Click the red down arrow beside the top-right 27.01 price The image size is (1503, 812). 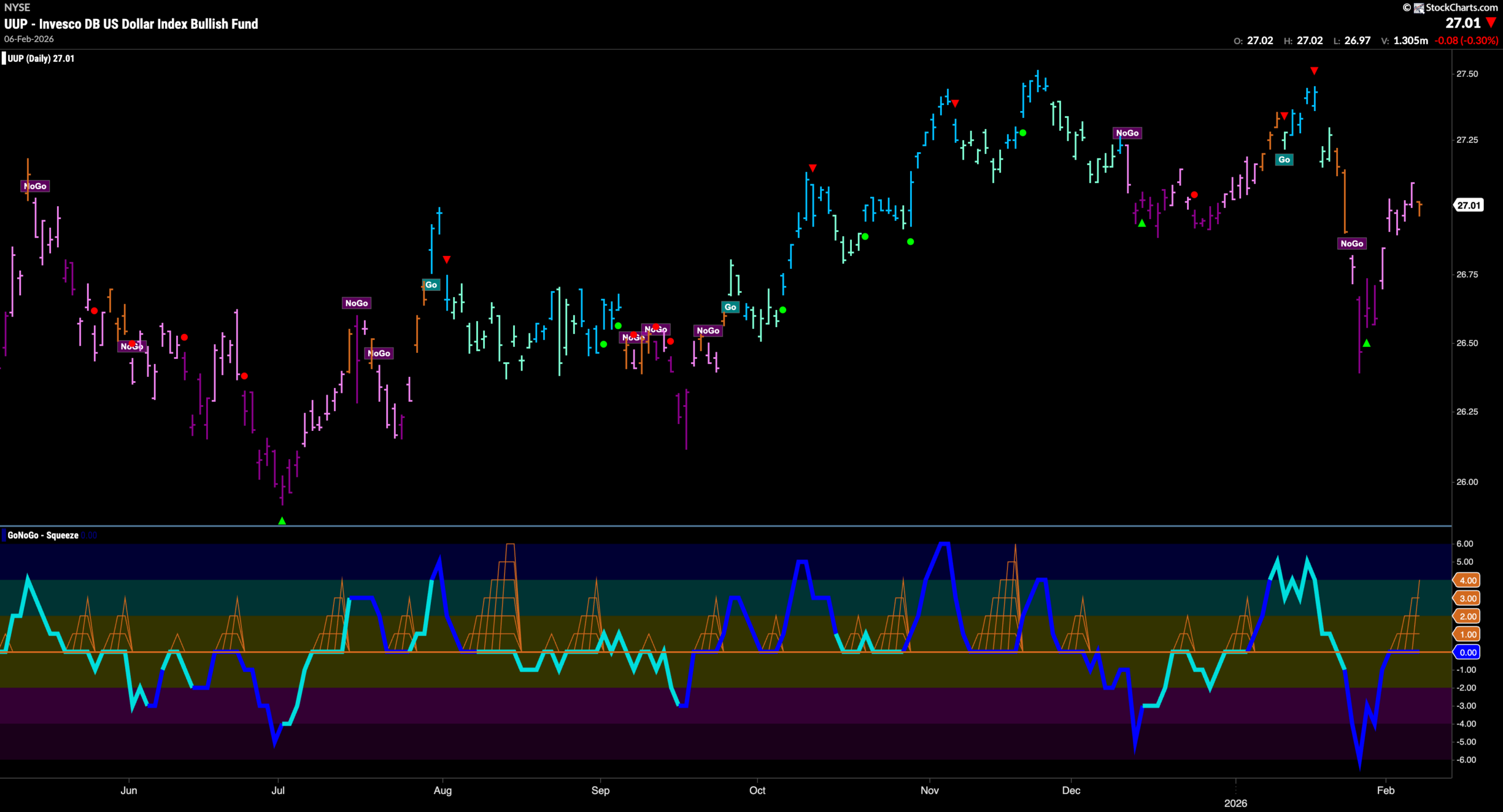pyautogui.click(x=1491, y=23)
